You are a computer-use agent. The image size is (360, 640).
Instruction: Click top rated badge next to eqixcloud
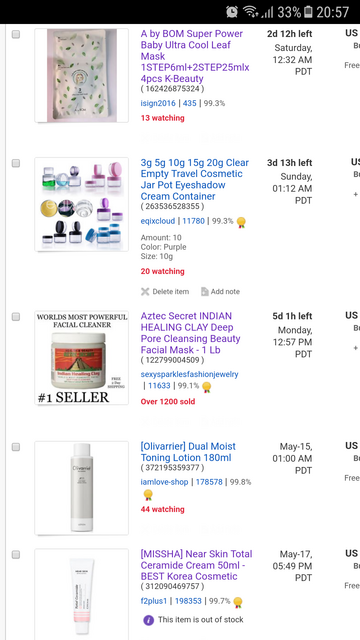coord(241,222)
